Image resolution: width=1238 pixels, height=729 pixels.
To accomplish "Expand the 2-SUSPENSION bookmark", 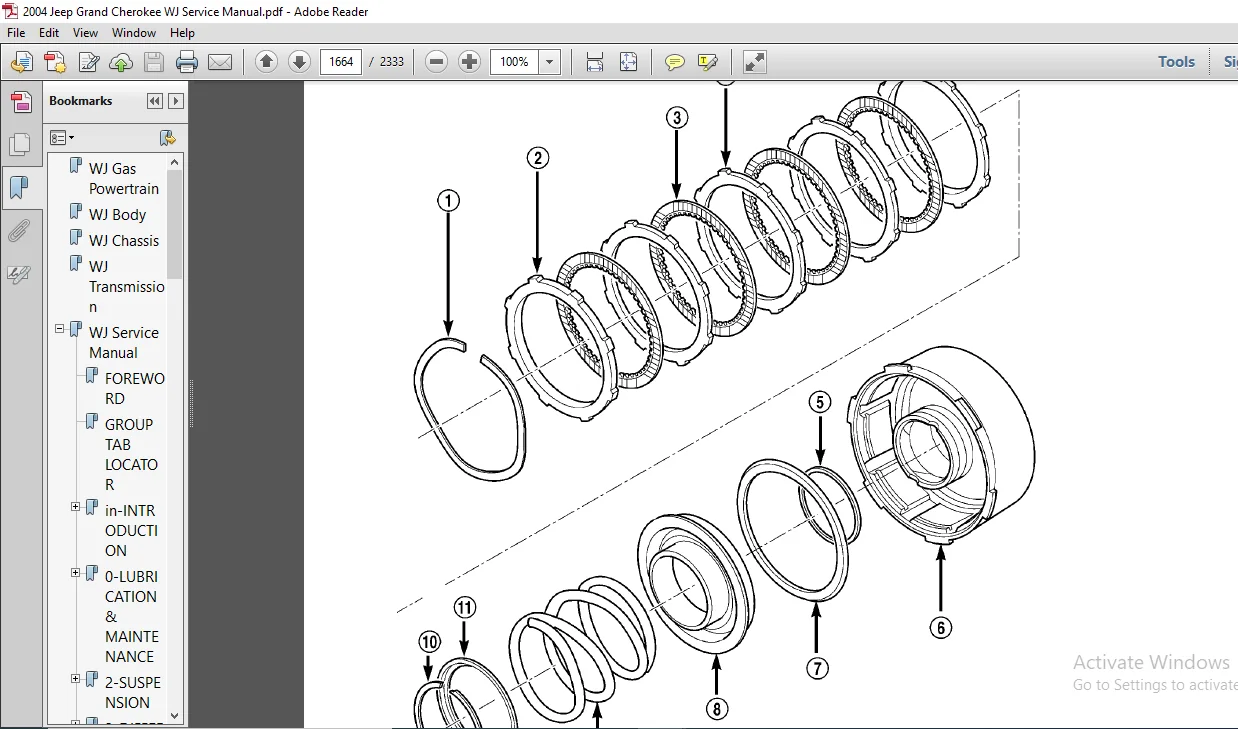I will click(75, 679).
